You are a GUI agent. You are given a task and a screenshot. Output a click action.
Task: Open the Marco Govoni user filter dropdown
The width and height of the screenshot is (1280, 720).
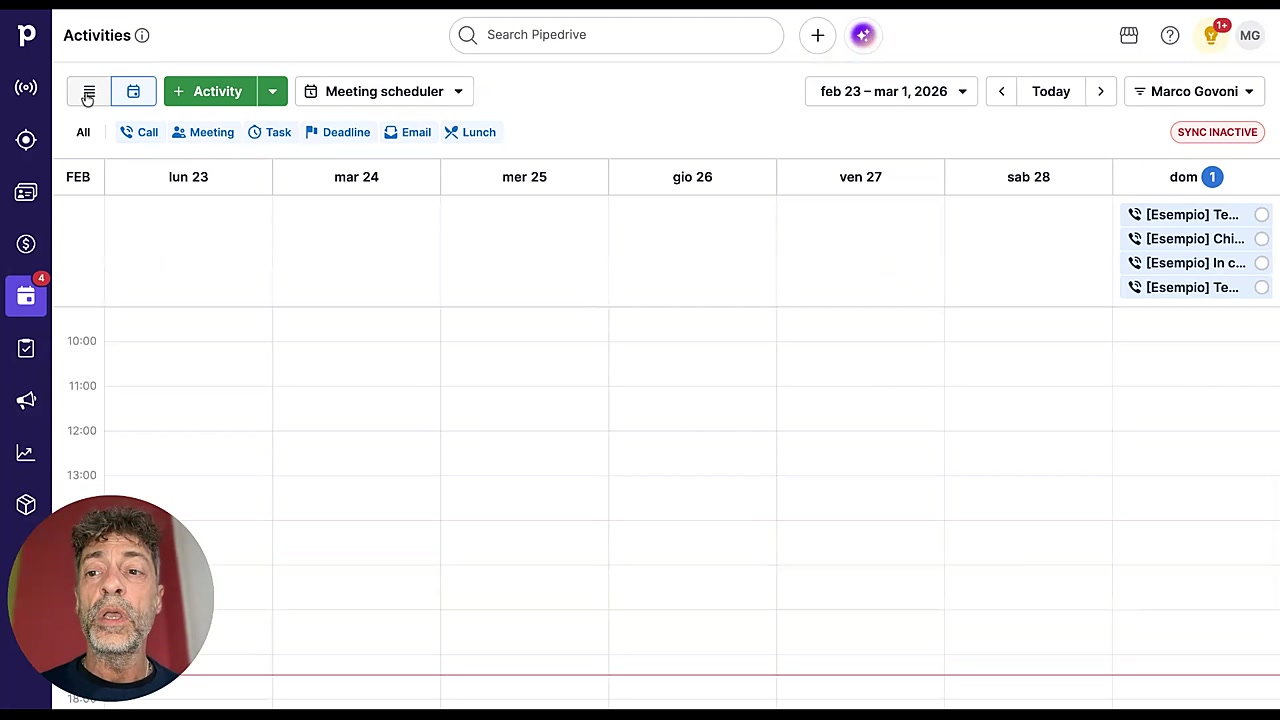pyautogui.click(x=1194, y=91)
